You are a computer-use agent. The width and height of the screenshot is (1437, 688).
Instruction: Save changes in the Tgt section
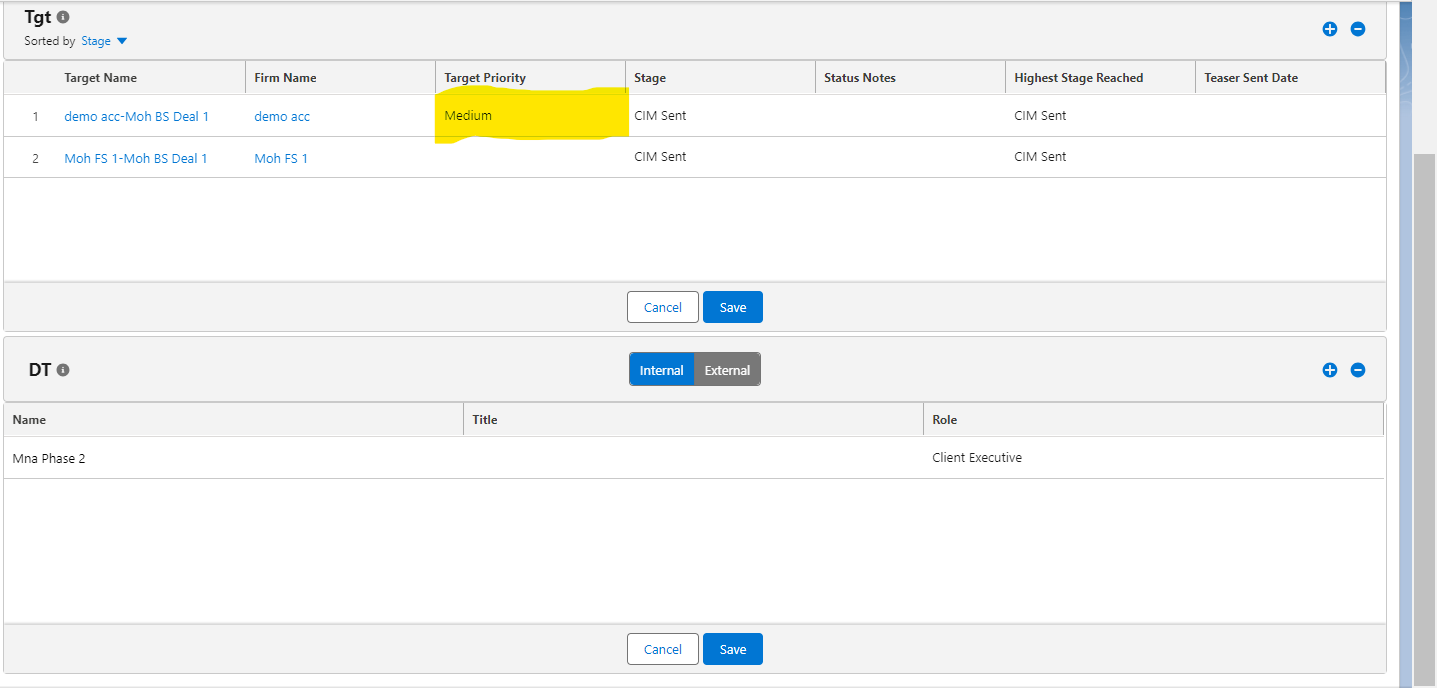click(x=732, y=307)
